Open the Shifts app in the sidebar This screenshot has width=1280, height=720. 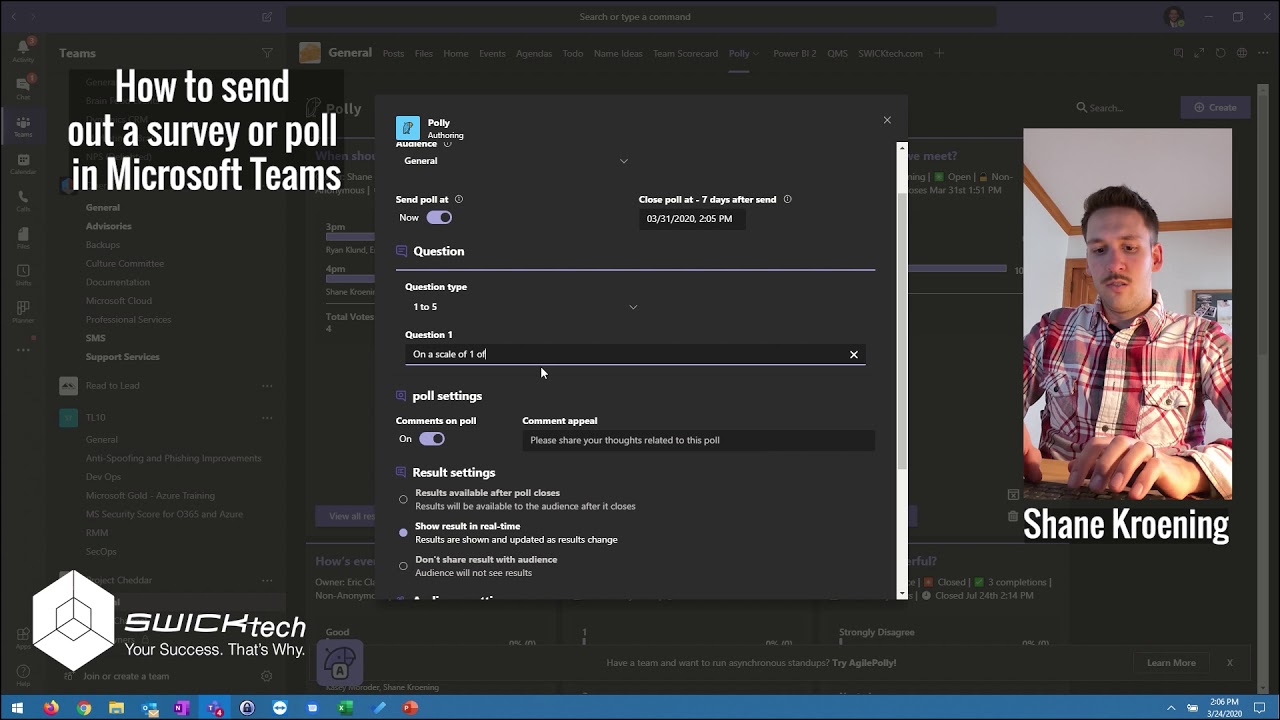(x=23, y=274)
